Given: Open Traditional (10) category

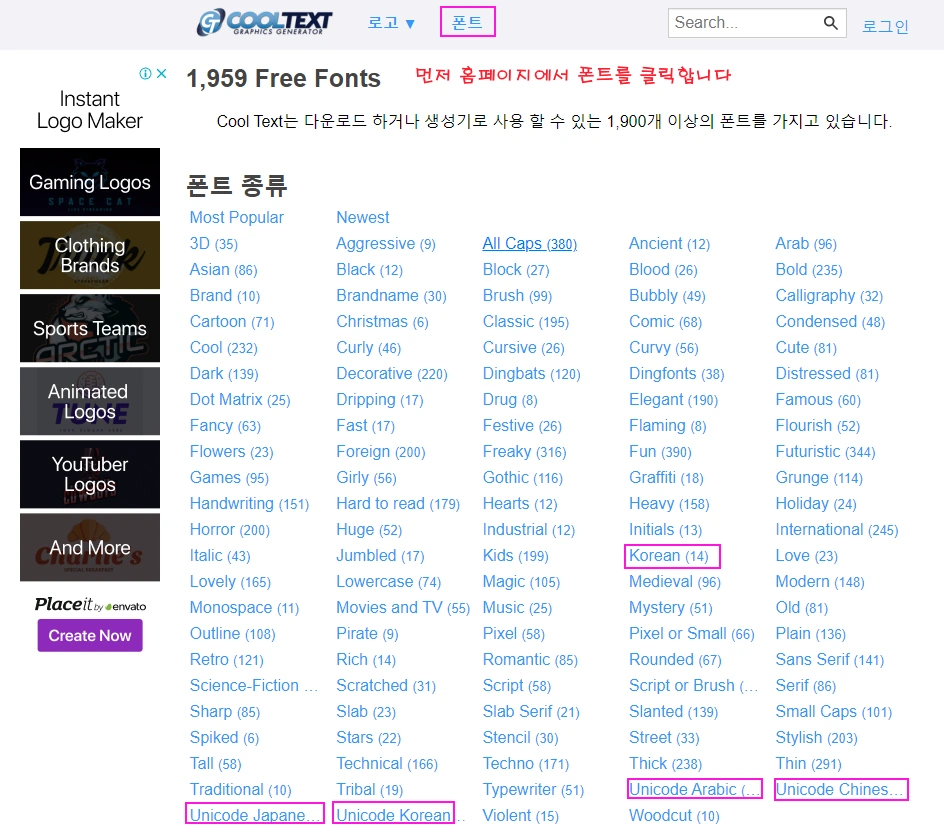Looking at the screenshot, I should click(x=240, y=790).
